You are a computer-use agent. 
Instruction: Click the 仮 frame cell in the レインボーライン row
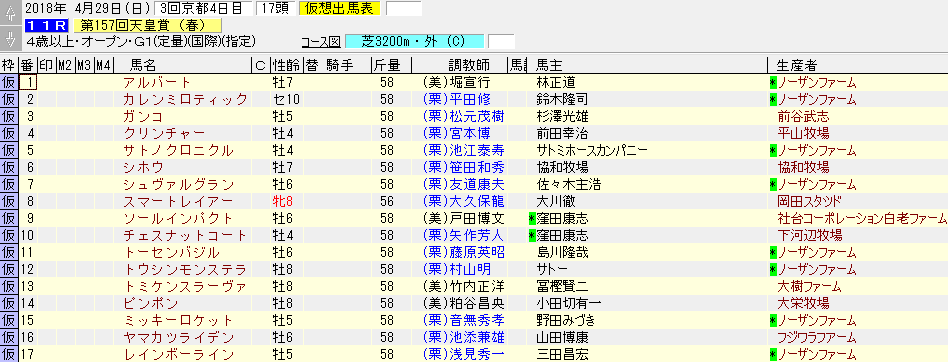(x=9, y=354)
